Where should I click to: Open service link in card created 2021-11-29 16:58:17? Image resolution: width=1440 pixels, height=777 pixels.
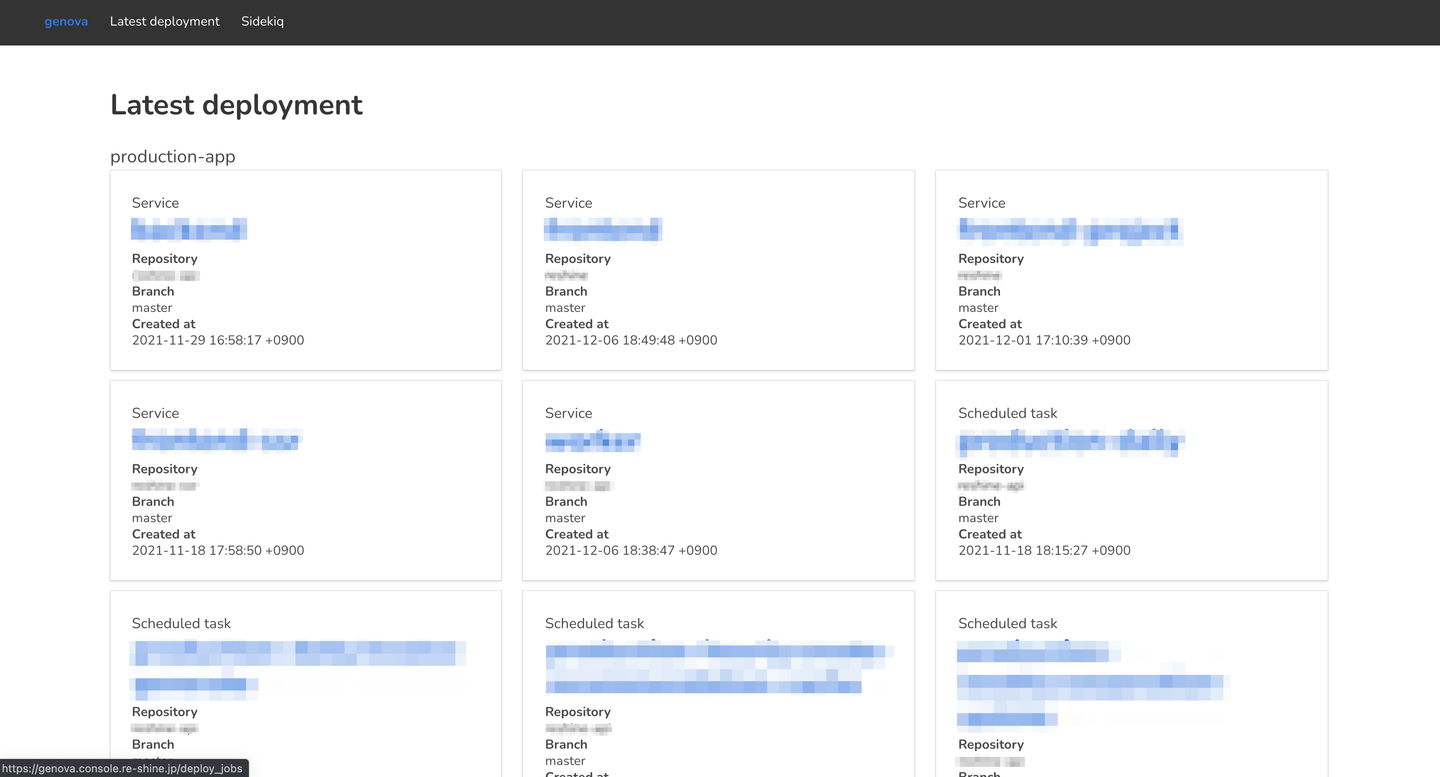coord(189,230)
